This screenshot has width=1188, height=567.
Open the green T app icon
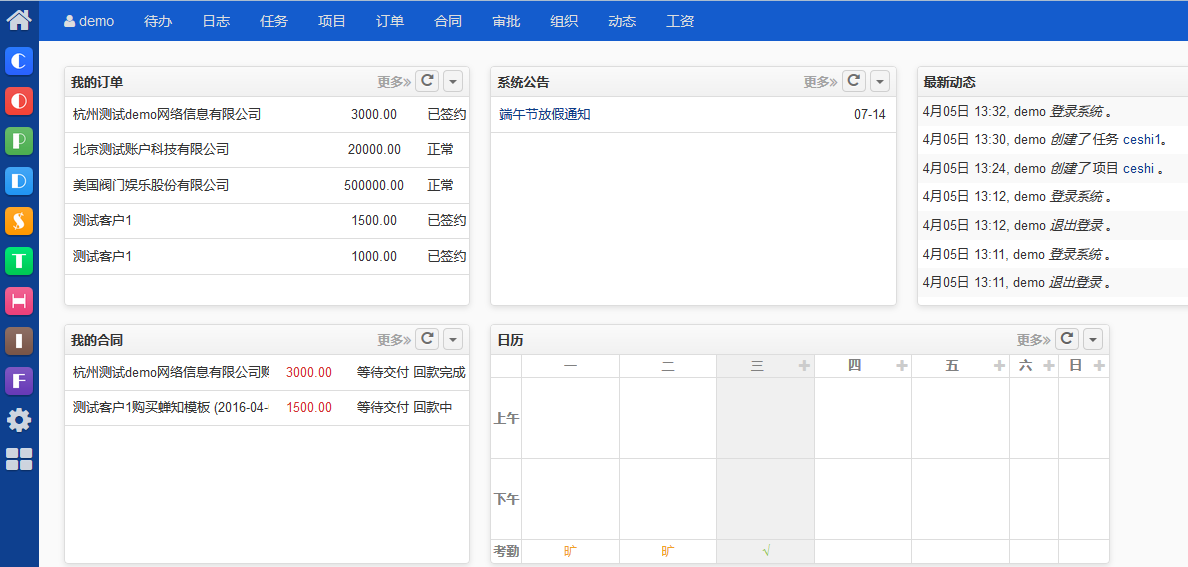point(19,261)
